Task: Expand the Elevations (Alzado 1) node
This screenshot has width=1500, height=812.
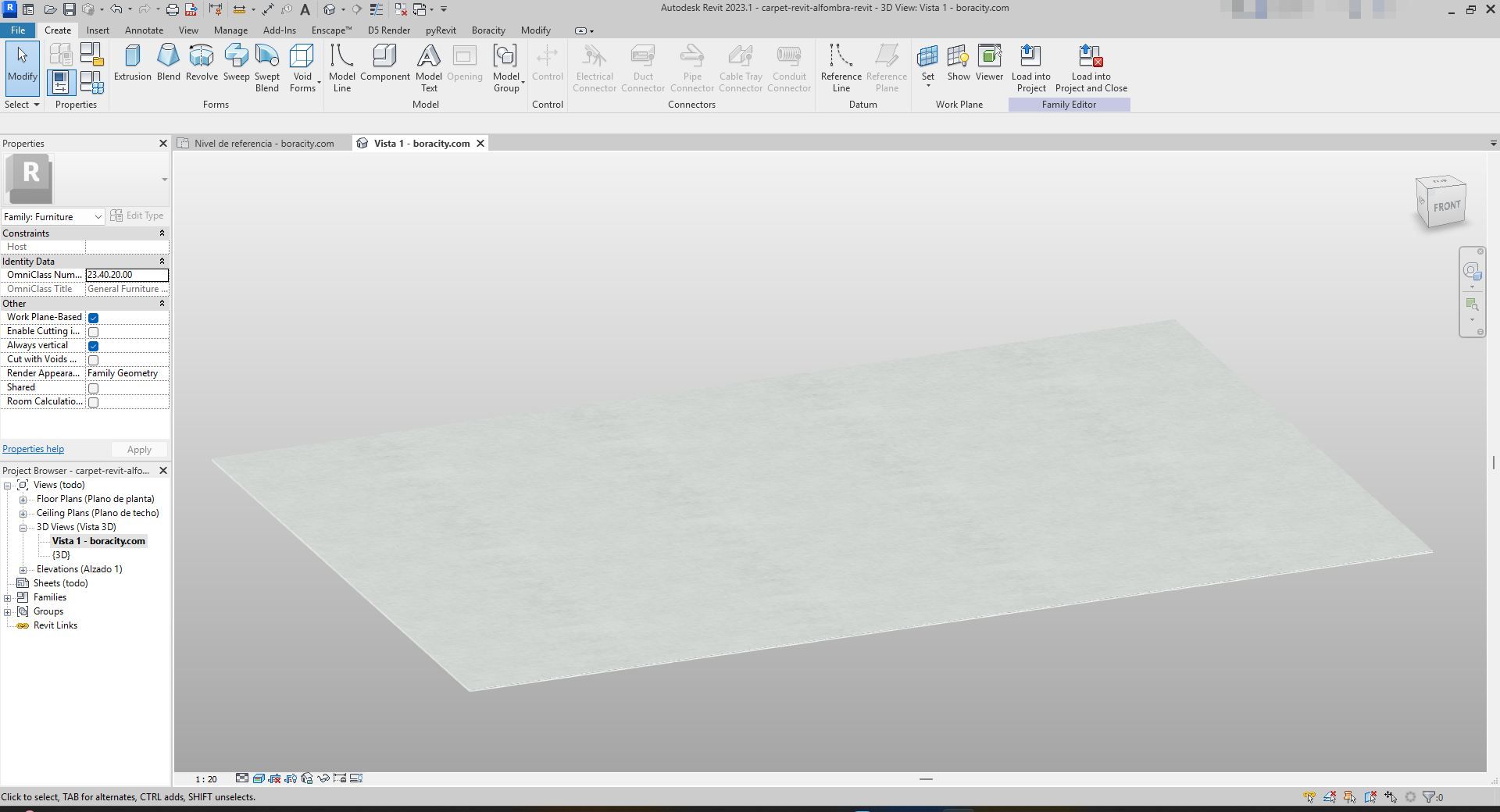Action: pyautogui.click(x=23, y=570)
